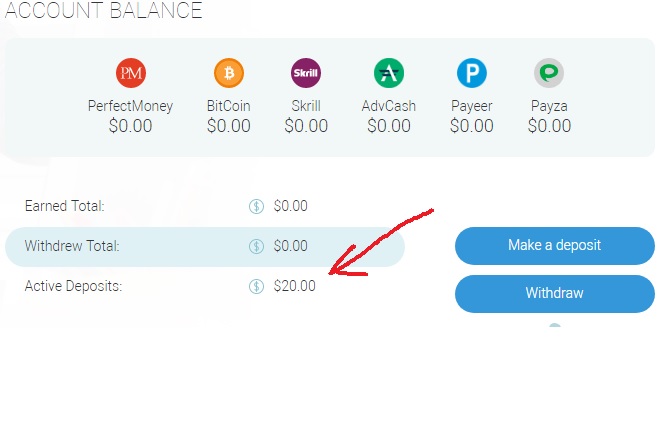Click the Payza $0.00 balance

coord(549,126)
